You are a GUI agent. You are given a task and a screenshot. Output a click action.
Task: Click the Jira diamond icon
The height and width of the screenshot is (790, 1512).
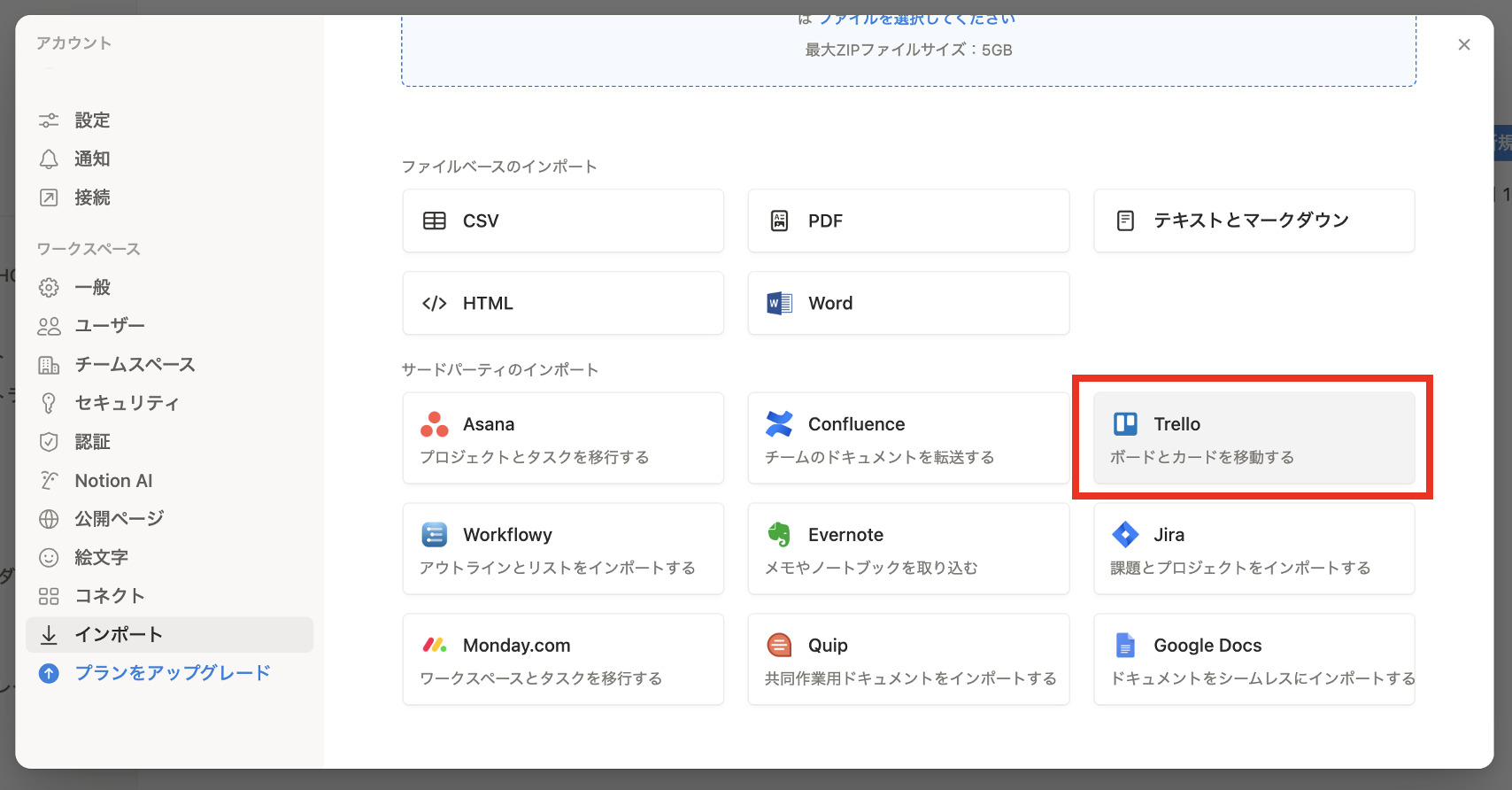pos(1125,535)
